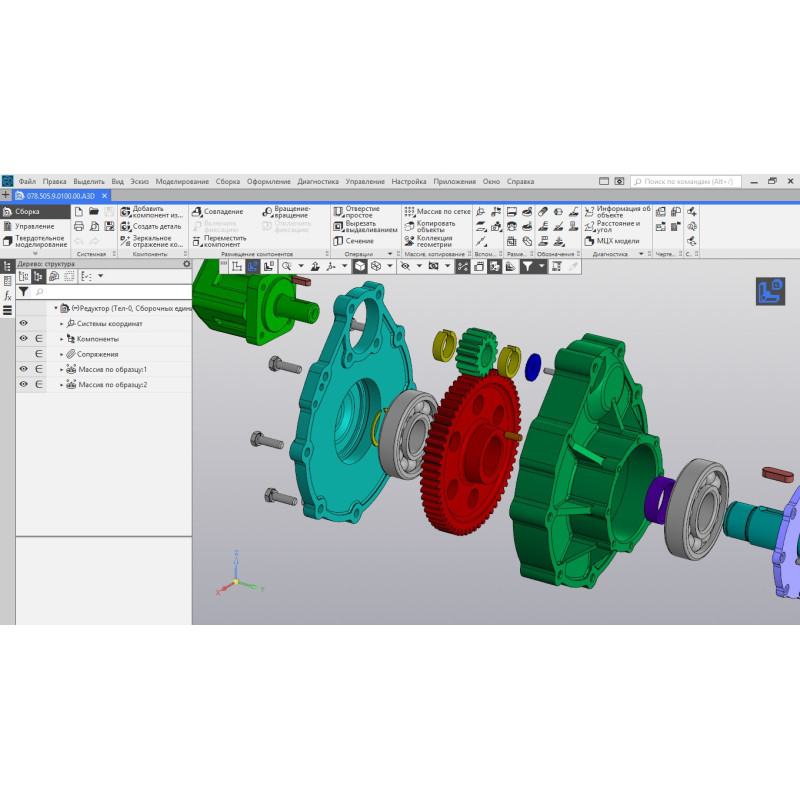Toggle visibility of Массив по образцу:2
Viewport: 800px width, 800px height.
click(24, 384)
